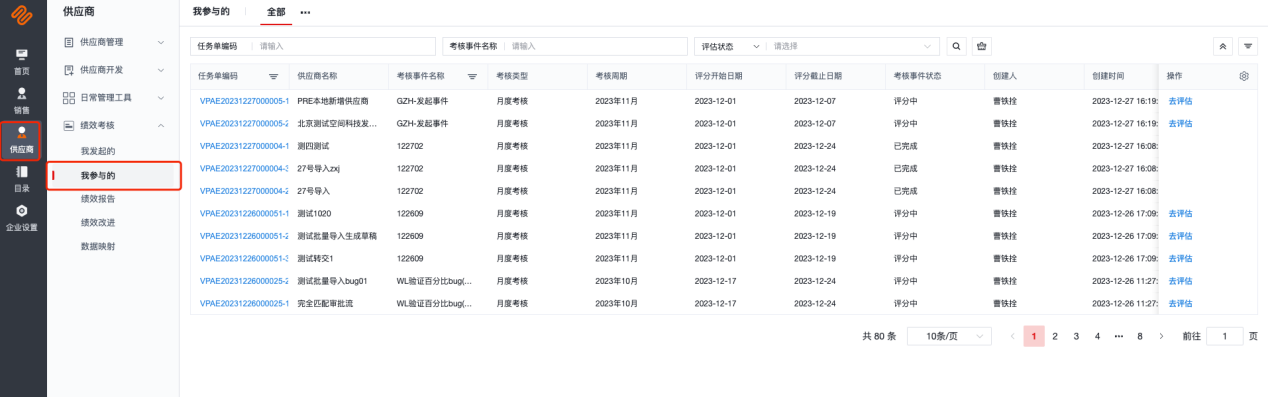Open task link VPAE20231227000005-1
The width and height of the screenshot is (1268, 397).
pyautogui.click(x=244, y=101)
